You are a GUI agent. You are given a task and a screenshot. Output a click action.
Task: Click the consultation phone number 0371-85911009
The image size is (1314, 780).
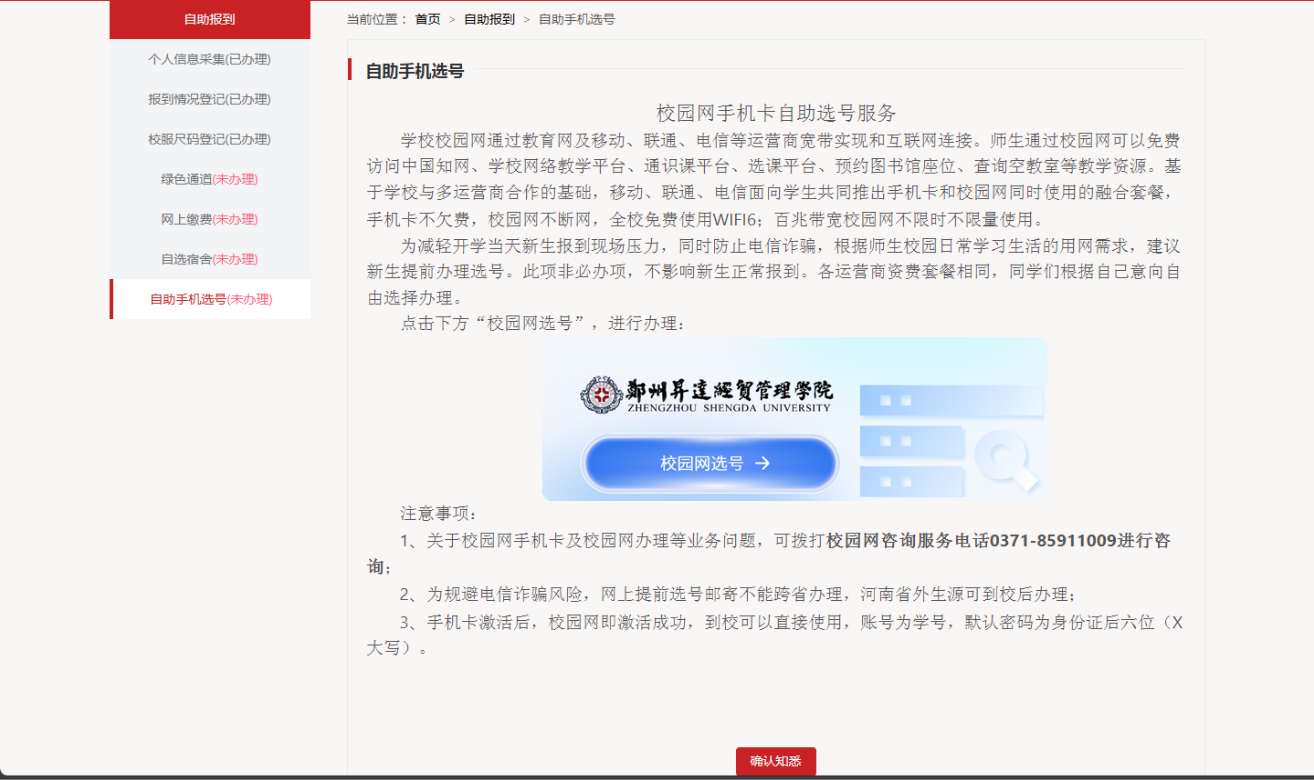click(x=1052, y=541)
